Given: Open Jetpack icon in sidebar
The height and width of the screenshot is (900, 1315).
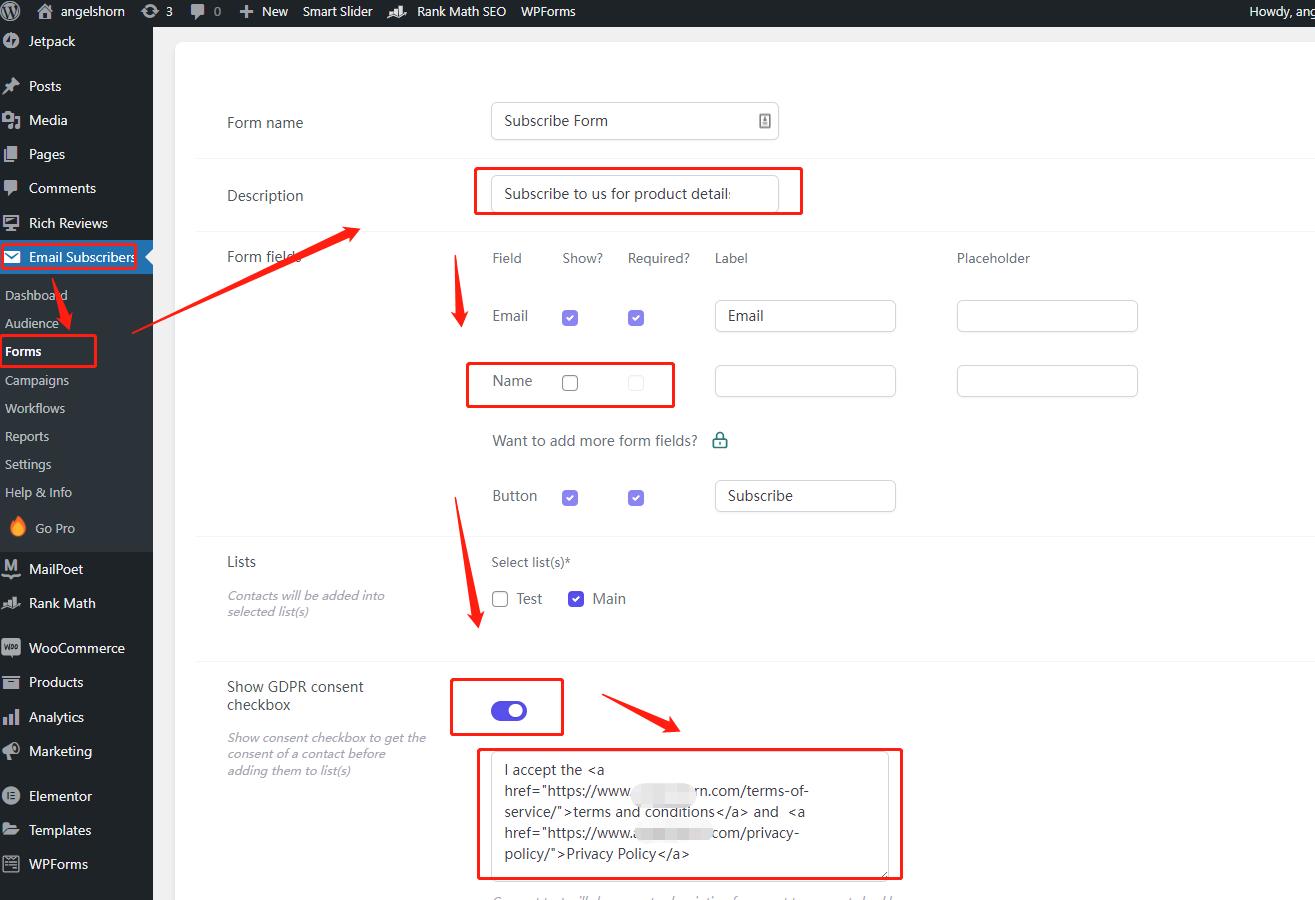Looking at the screenshot, I should pyautogui.click(x=11, y=41).
